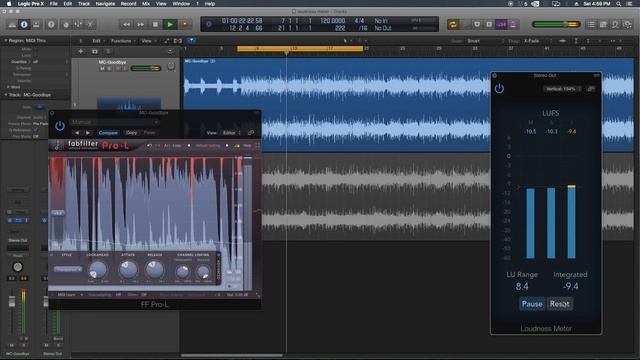Viewport: 640px width, 360px height.
Task: Click the Pro-L Attack knob
Action: point(128,269)
